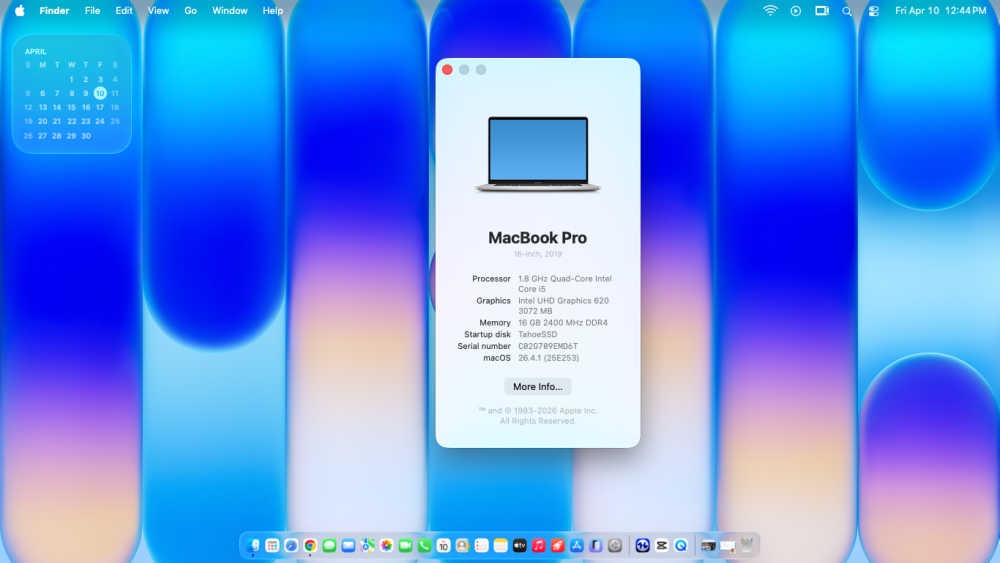Click the MacBook Pro title

click(538, 238)
